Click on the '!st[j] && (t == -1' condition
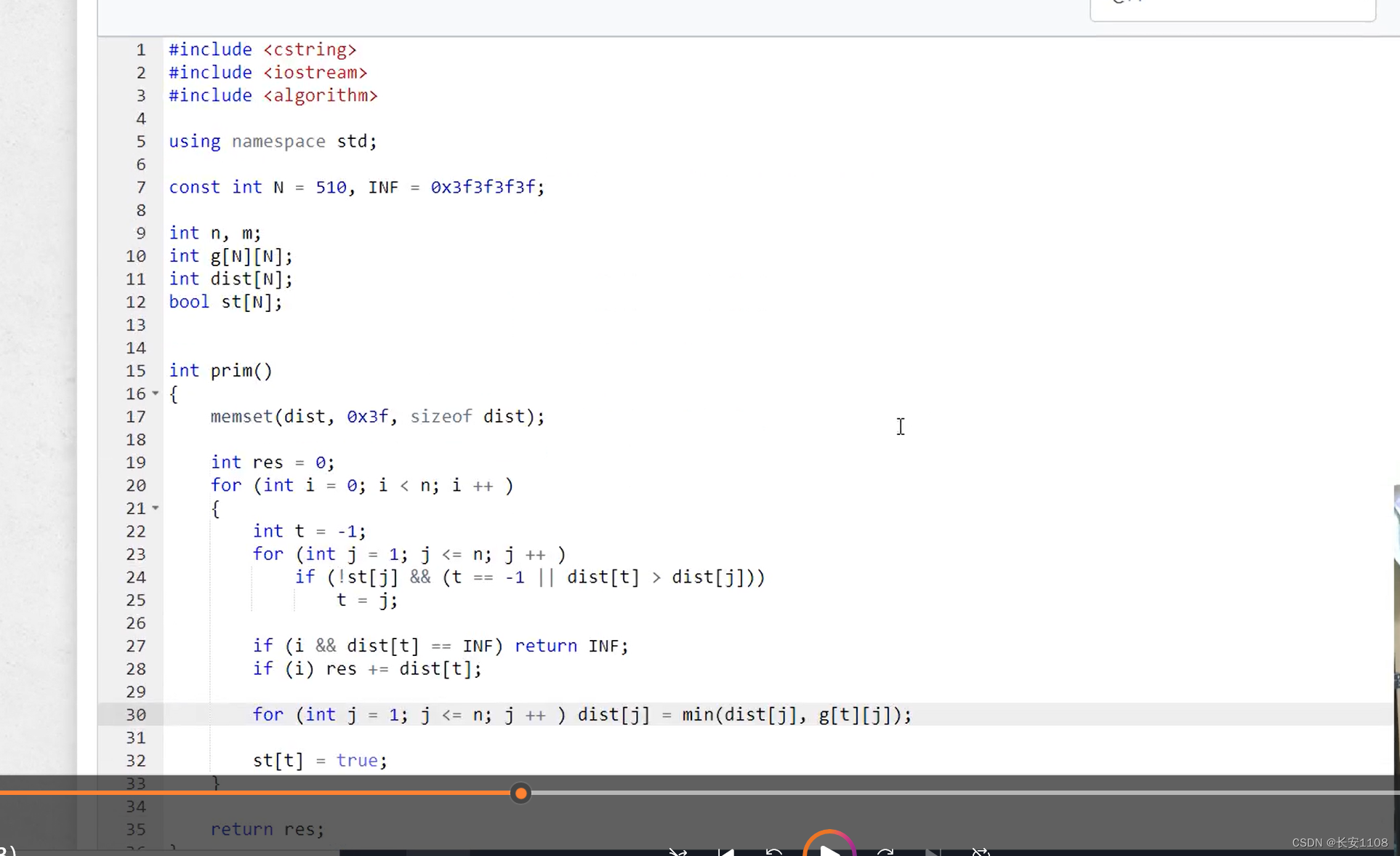This screenshot has height=856, width=1400. pos(430,577)
